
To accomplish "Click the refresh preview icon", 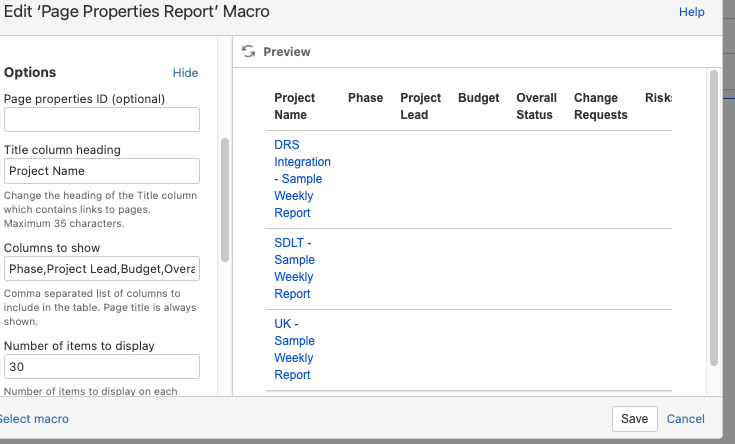I will pyautogui.click(x=248, y=51).
